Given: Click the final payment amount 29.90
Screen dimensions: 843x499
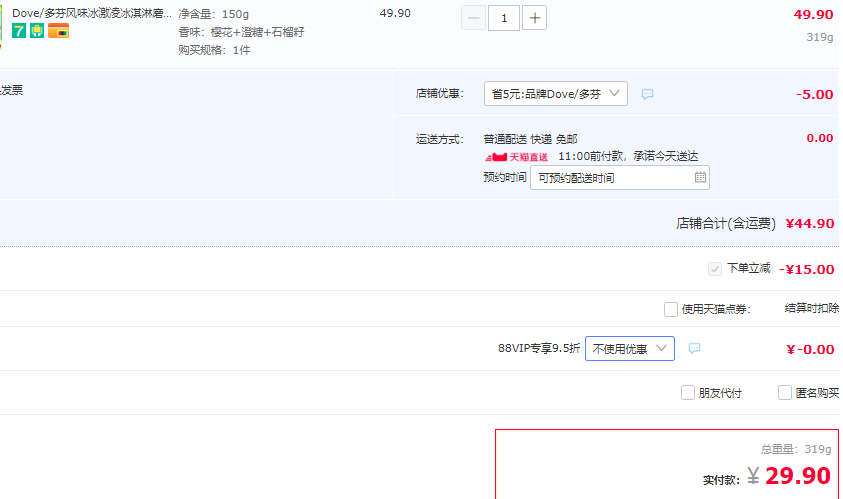Looking at the screenshot, I should (x=798, y=476).
